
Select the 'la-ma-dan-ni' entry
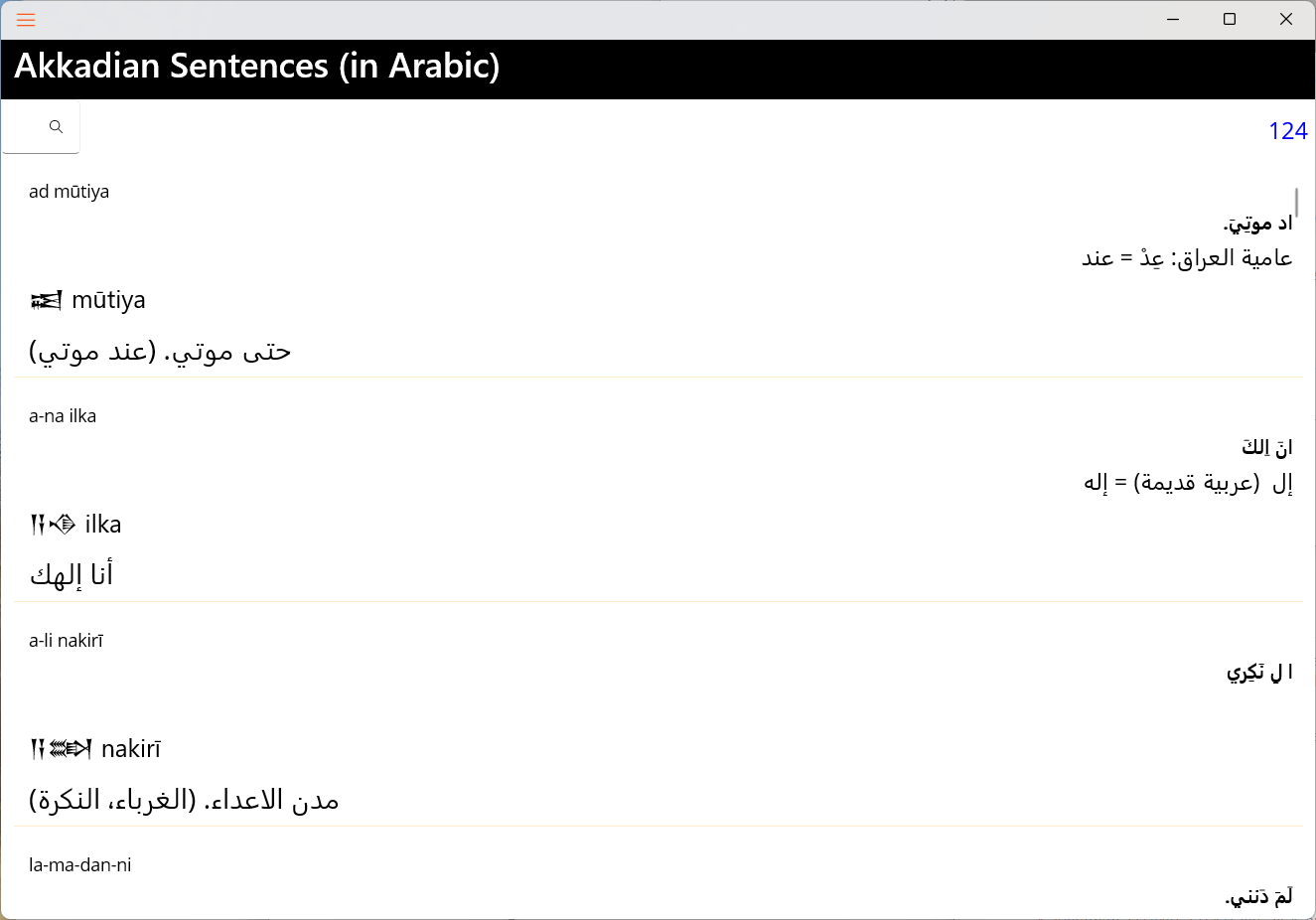79,865
